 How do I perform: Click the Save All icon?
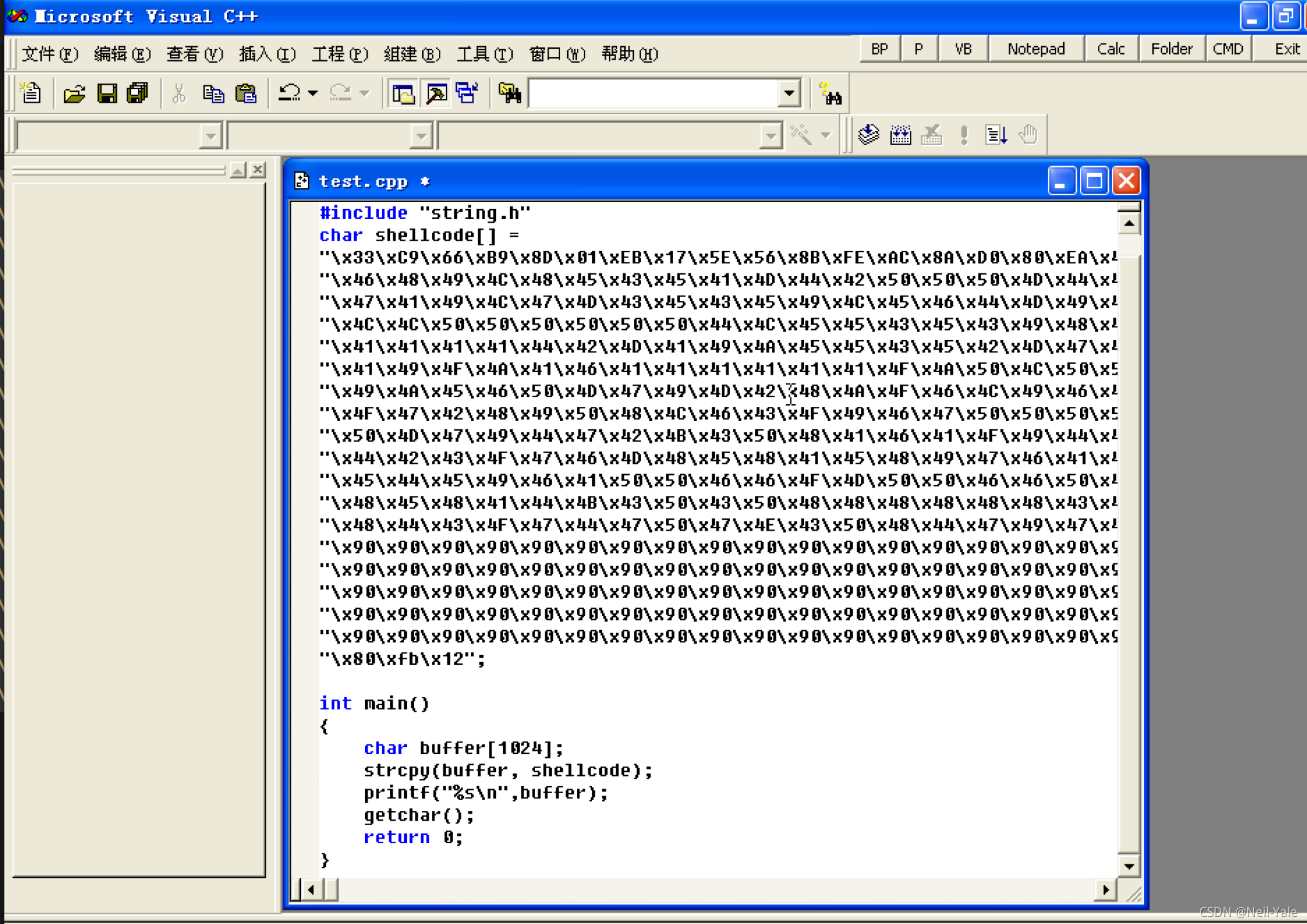pos(137,94)
